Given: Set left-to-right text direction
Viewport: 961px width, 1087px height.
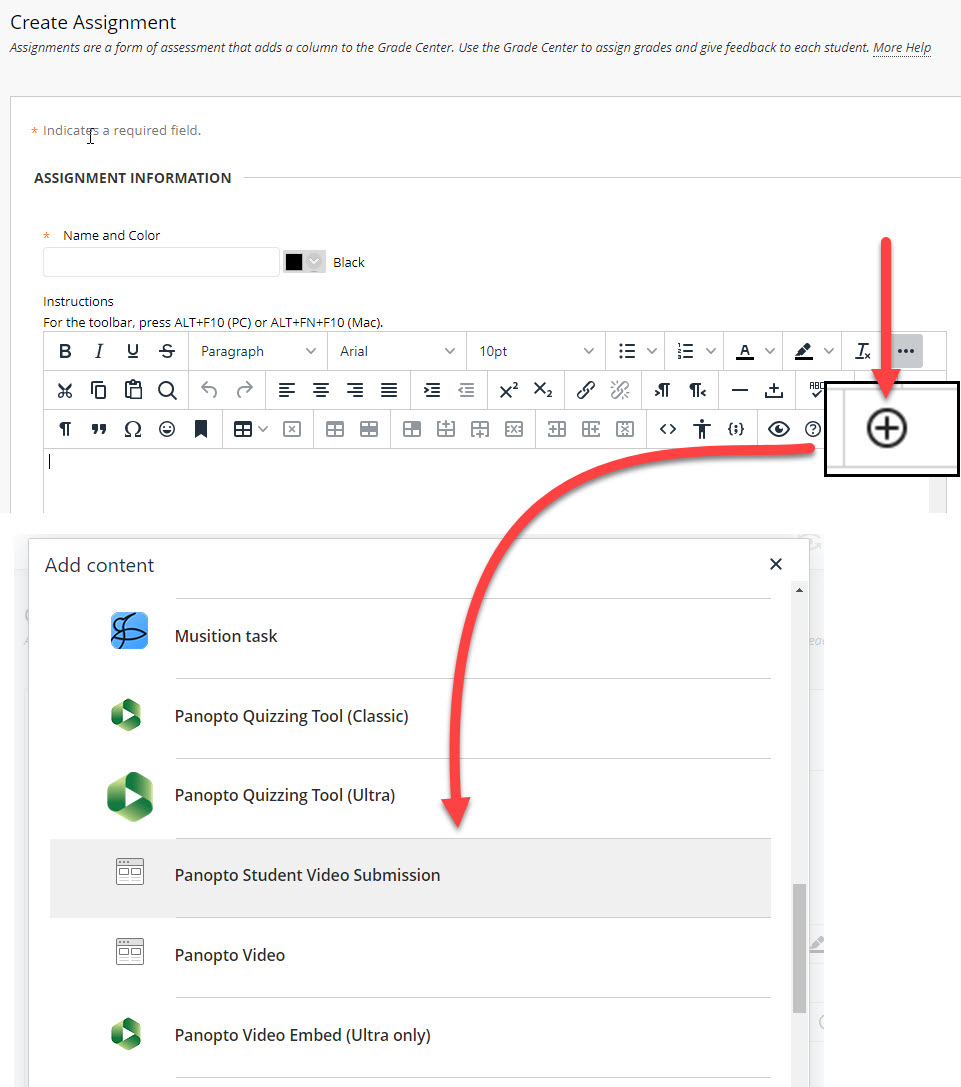Looking at the screenshot, I should 663,390.
